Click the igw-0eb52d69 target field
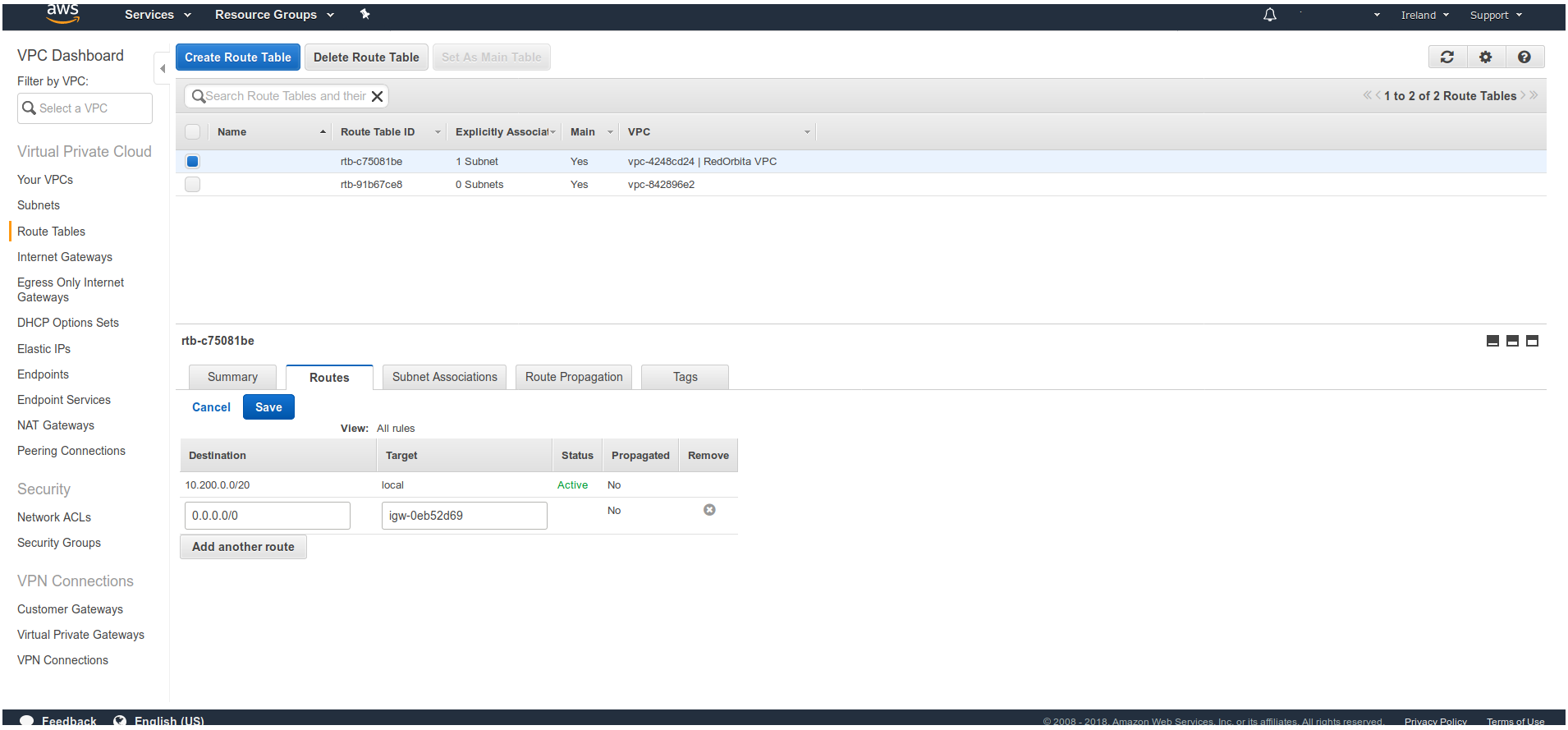Viewport: 1568px width, 730px height. click(x=464, y=516)
